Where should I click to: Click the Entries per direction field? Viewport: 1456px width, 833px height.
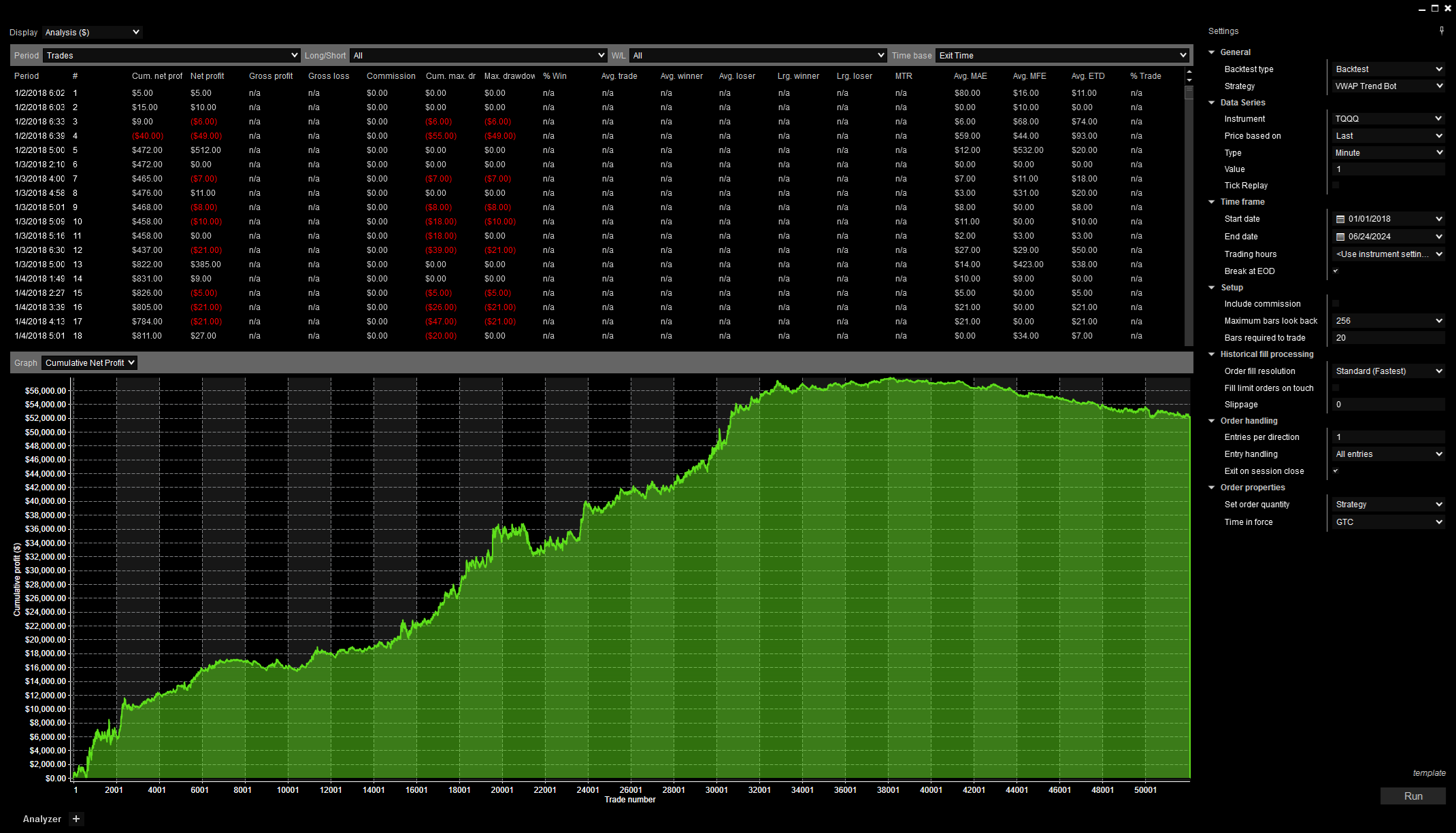tap(1388, 437)
